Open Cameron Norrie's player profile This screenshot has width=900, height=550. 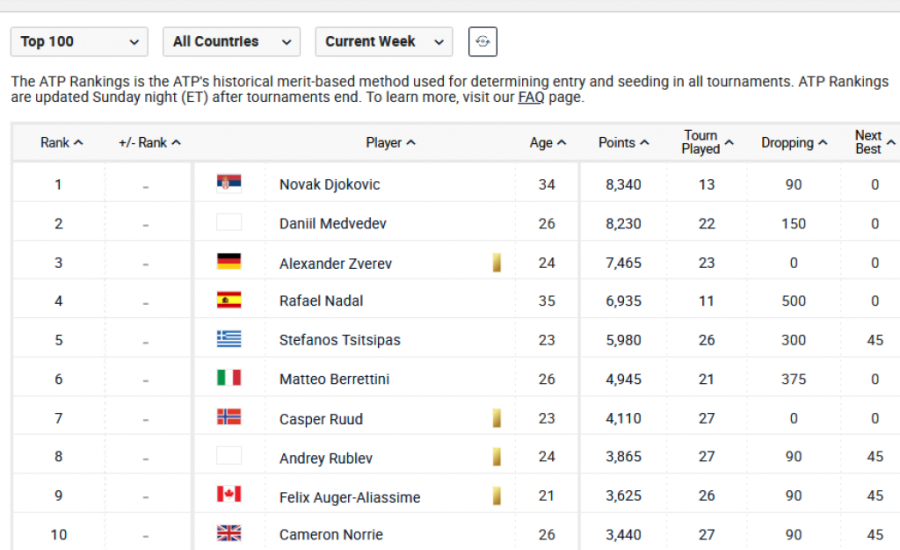tap(331, 534)
